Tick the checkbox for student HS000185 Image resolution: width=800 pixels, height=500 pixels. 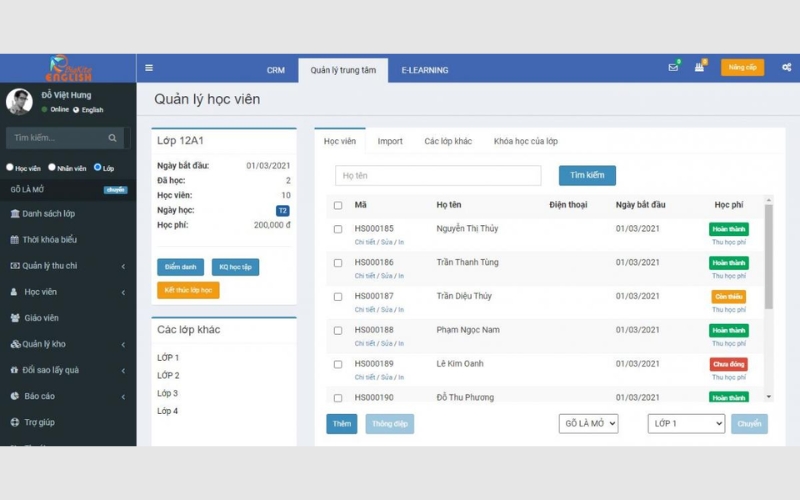pyautogui.click(x=338, y=232)
